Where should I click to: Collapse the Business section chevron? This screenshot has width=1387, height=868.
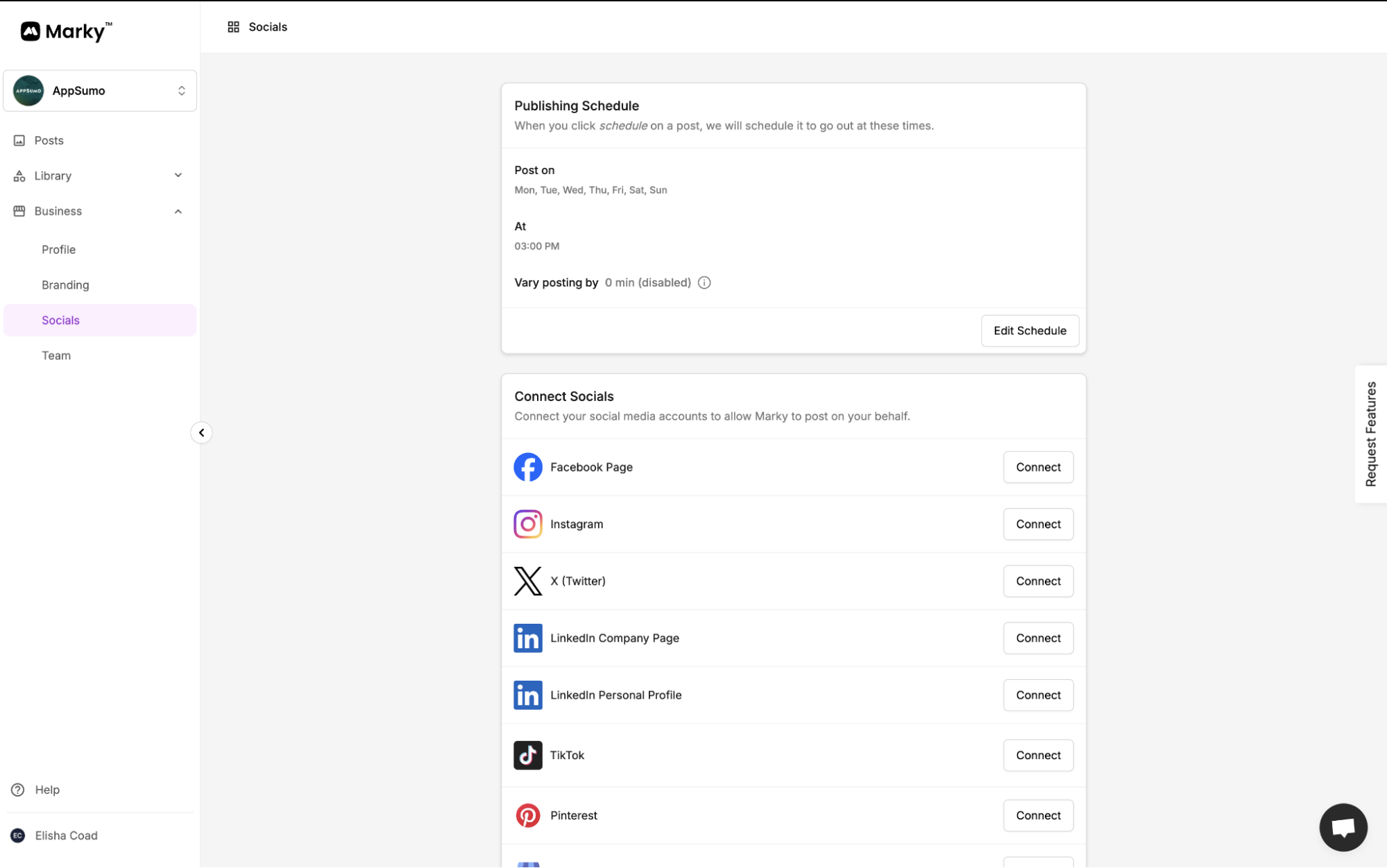(178, 210)
